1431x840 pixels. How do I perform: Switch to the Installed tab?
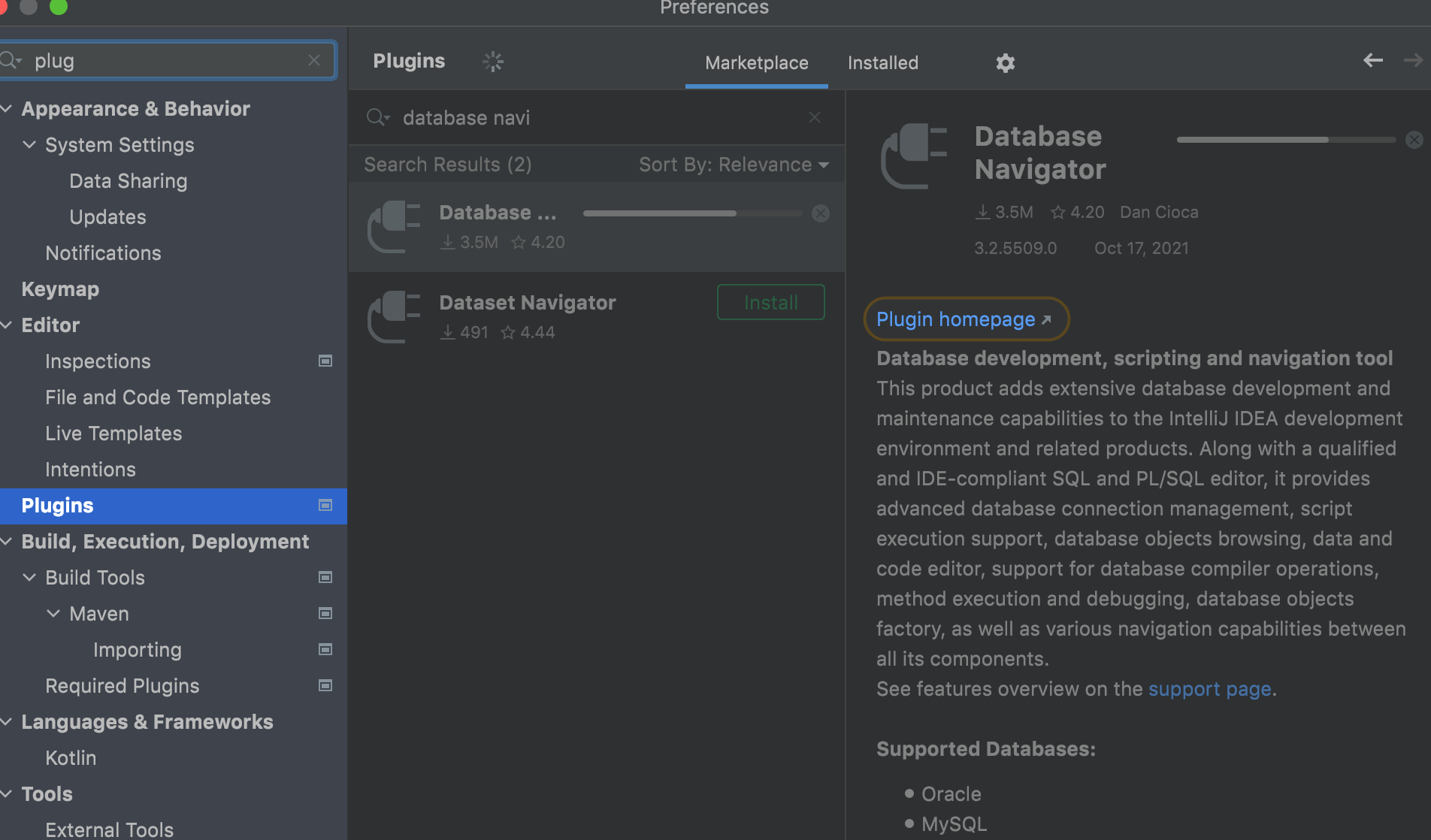(x=882, y=63)
